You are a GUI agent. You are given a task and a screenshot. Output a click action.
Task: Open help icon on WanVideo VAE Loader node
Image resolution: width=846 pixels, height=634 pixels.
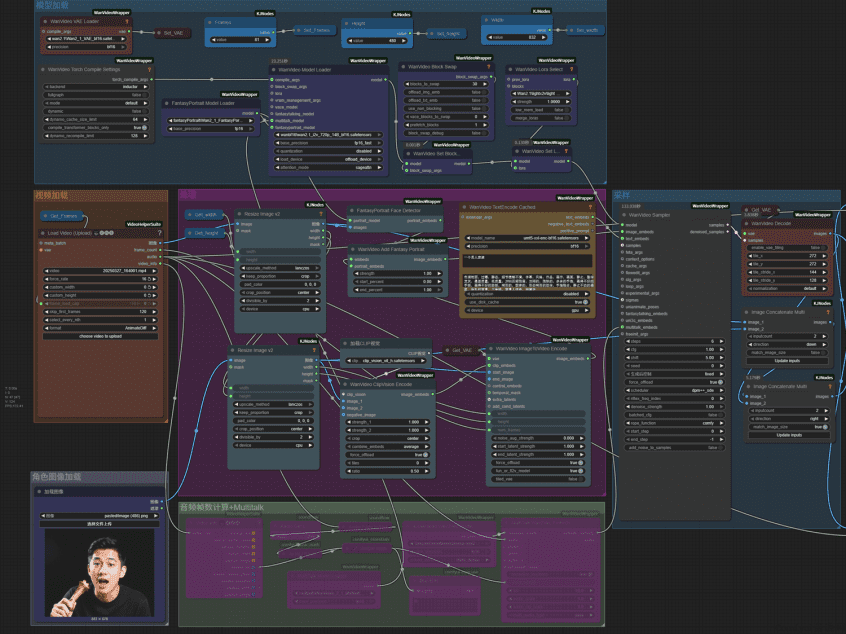coord(127,22)
